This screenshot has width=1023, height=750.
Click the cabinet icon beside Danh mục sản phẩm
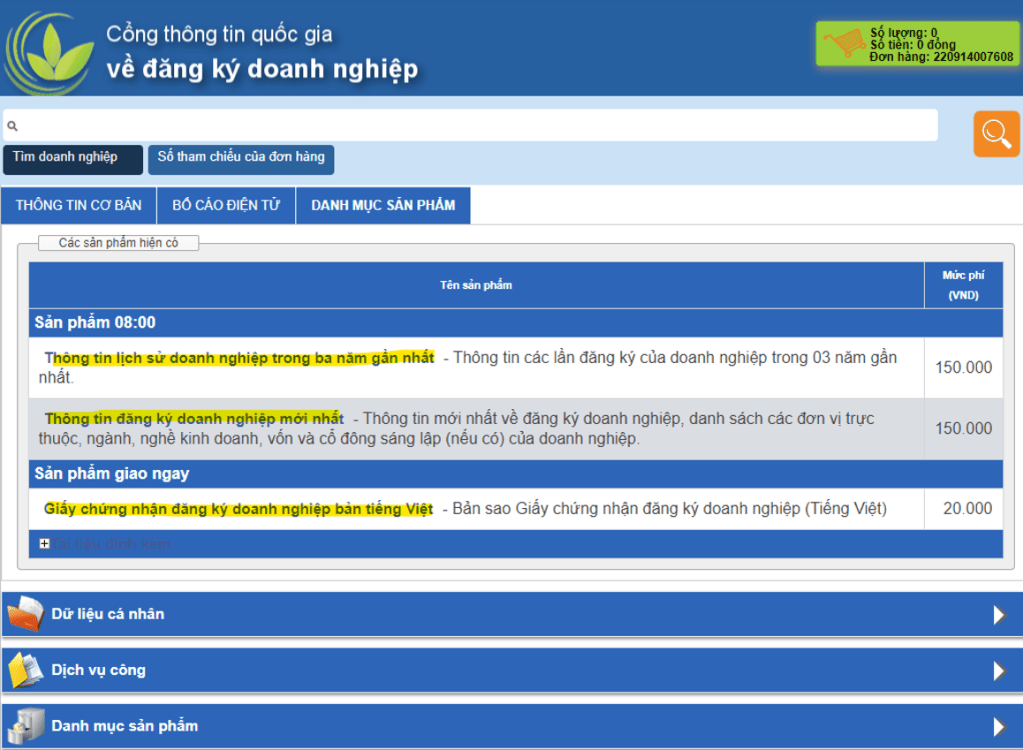25,725
